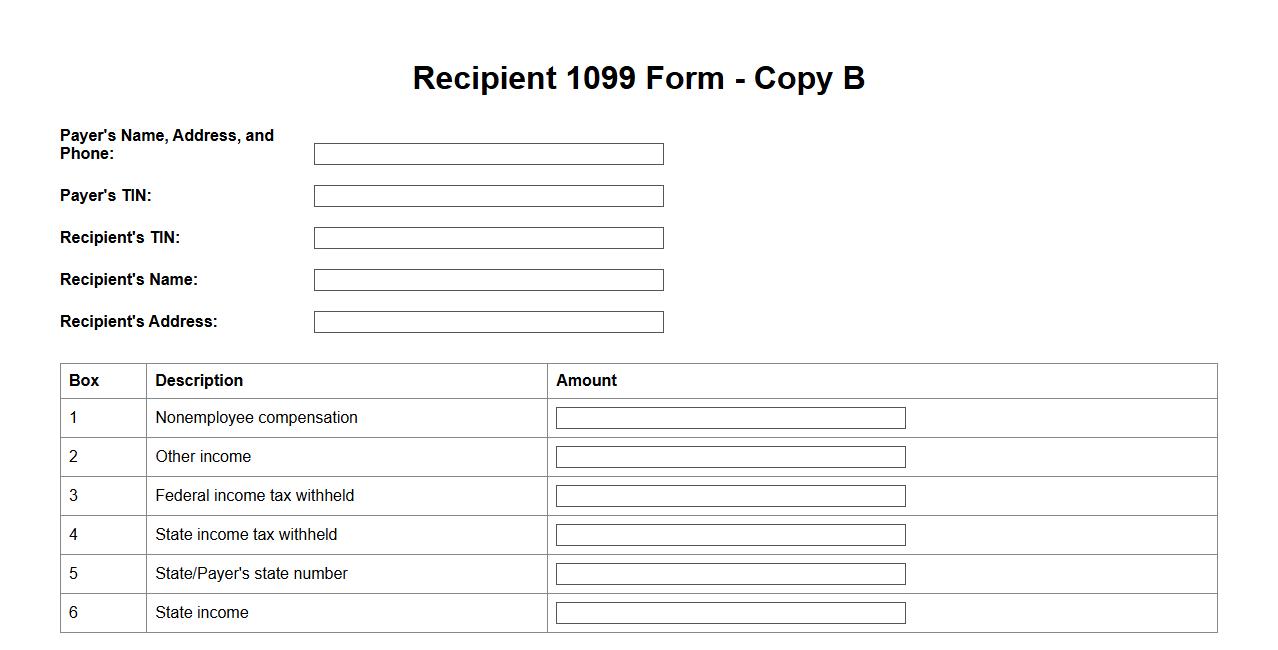Click the Recipient's Address label

[x=138, y=322]
